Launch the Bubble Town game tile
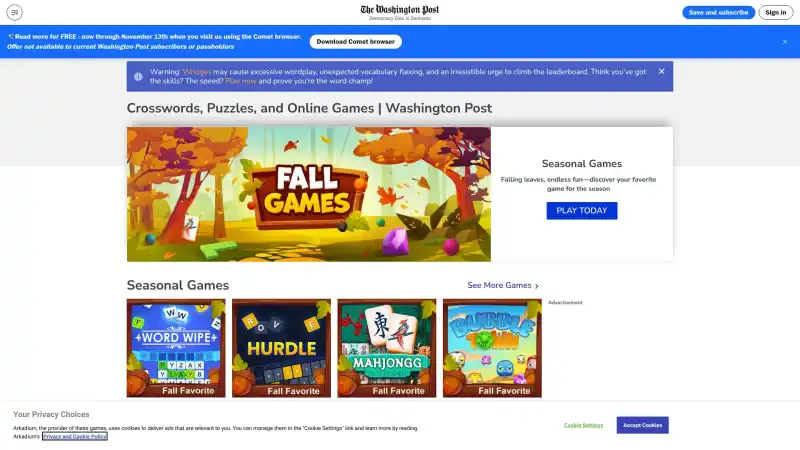The height and width of the screenshot is (450, 800). pyautogui.click(x=492, y=348)
